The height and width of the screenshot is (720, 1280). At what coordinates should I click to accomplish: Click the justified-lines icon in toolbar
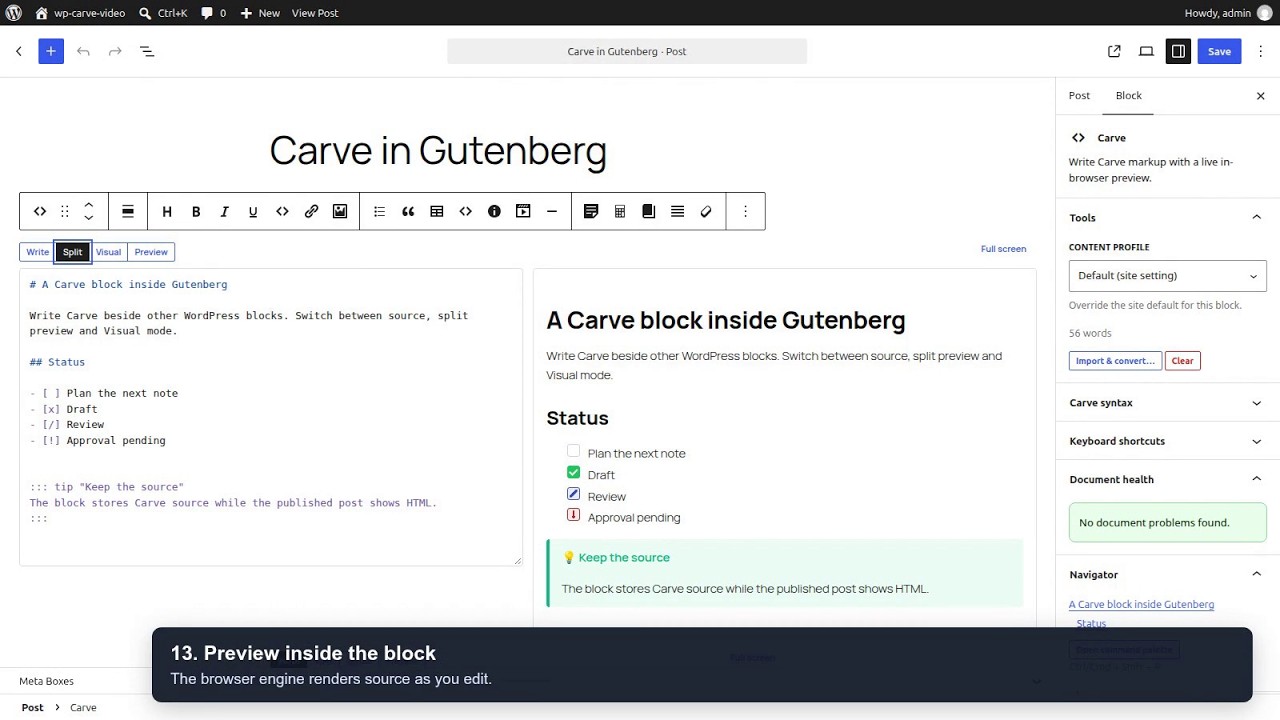(677, 211)
